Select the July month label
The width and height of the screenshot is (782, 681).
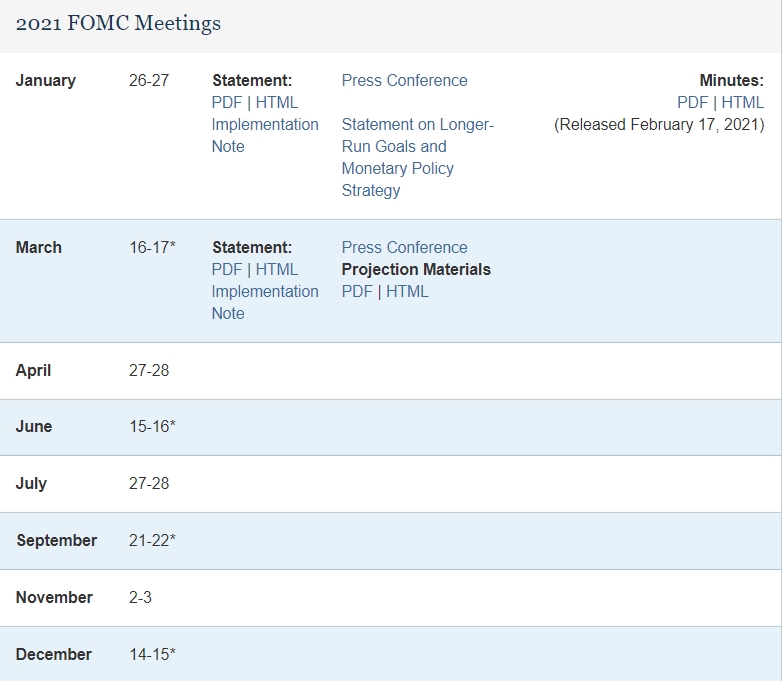[x=31, y=483]
